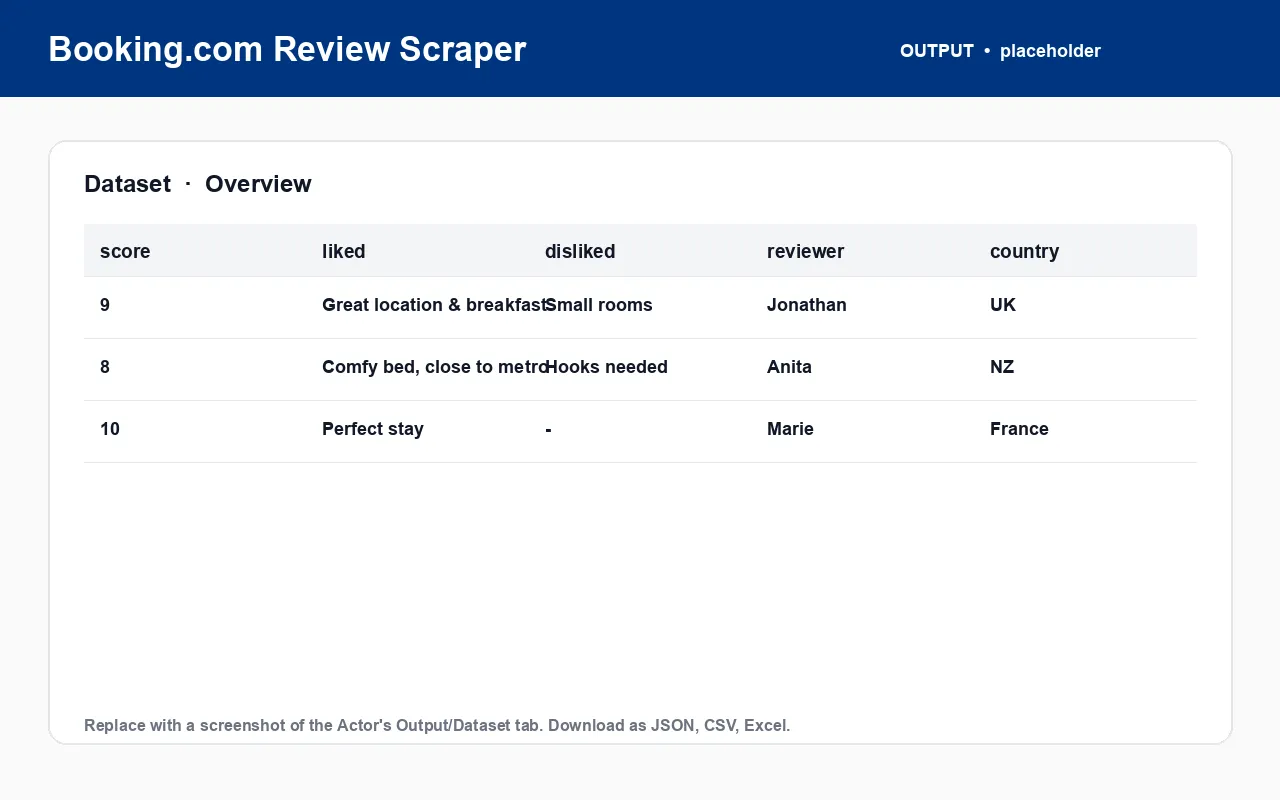Select the NZ country cell
The width and height of the screenshot is (1280, 800).
point(1002,367)
